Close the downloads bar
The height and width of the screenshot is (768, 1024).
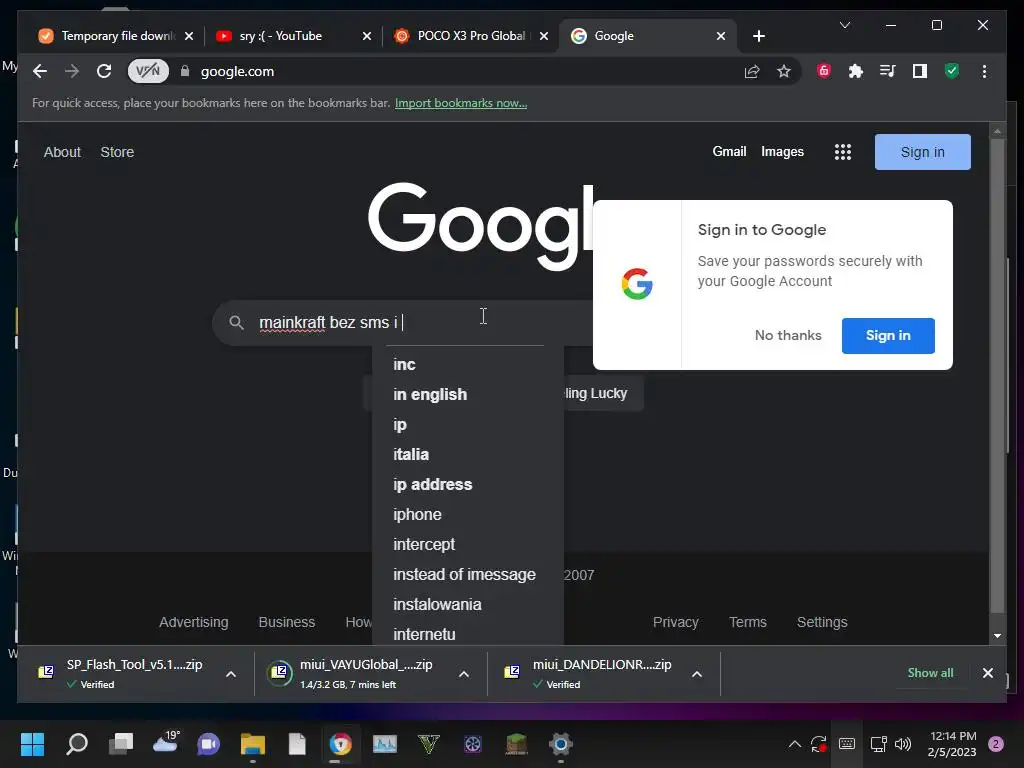tap(988, 673)
